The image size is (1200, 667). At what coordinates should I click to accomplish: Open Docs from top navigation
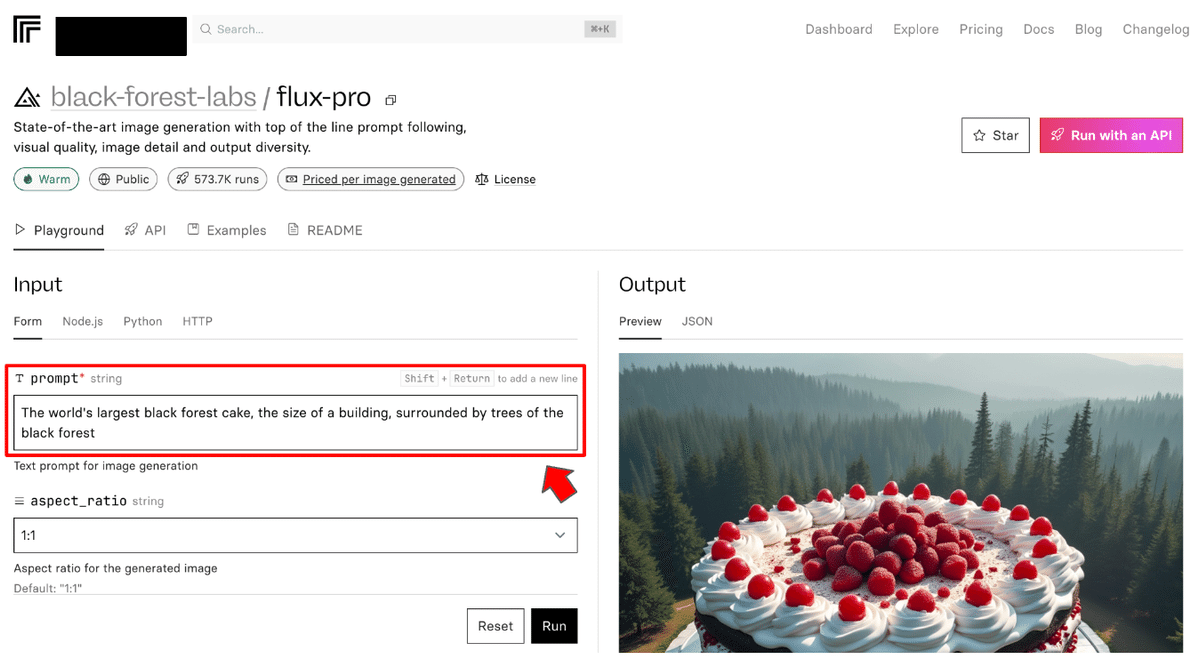[x=1039, y=29]
